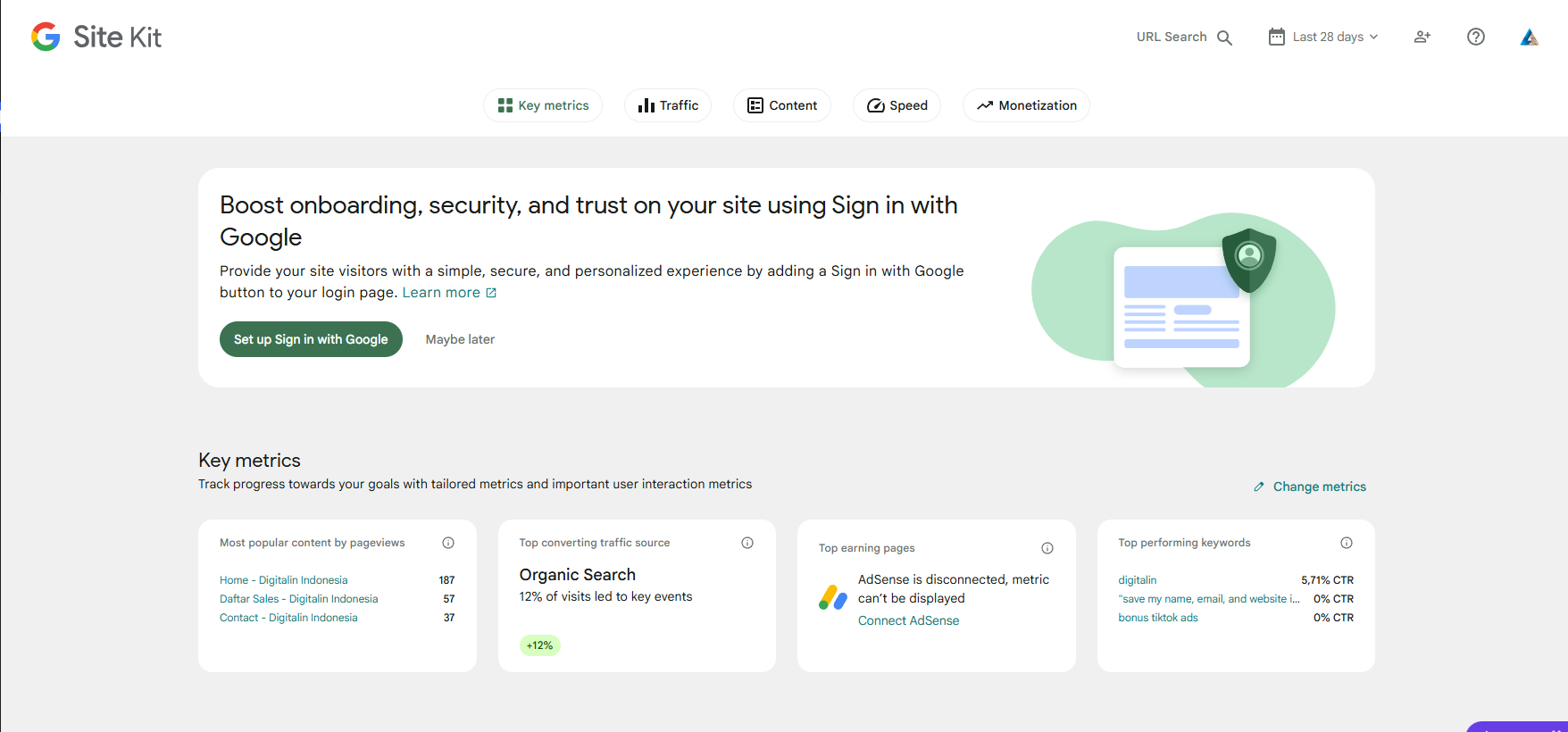Click the 187 pageviews value
This screenshot has height=732, width=1568.
pos(447,580)
